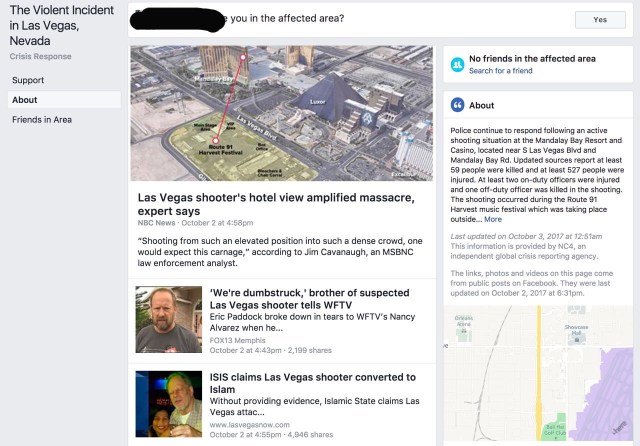
Task: Click the Yes button for affected area
Action: (600, 20)
